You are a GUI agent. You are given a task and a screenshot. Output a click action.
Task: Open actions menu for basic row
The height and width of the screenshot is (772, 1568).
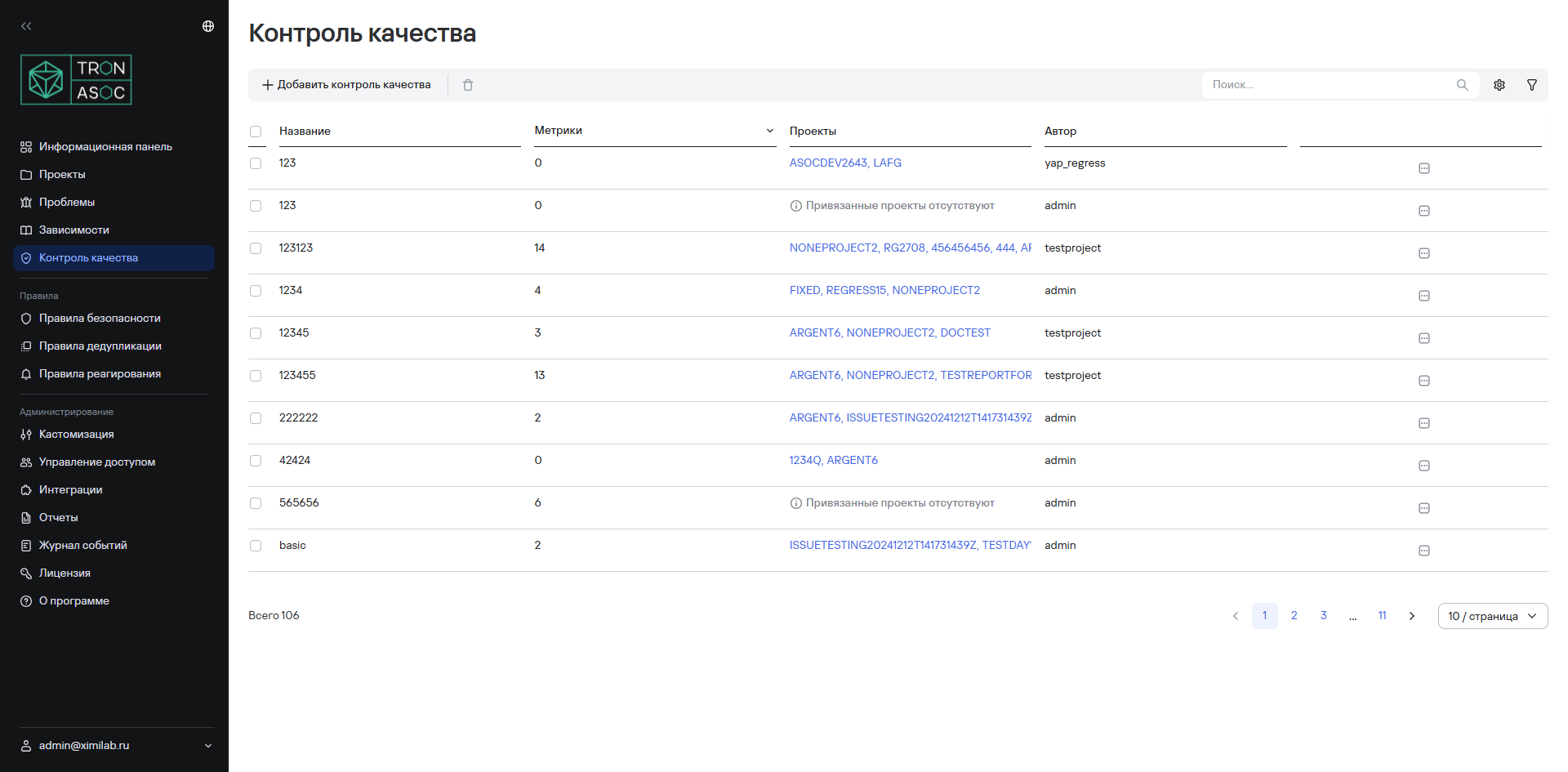pyautogui.click(x=1424, y=551)
